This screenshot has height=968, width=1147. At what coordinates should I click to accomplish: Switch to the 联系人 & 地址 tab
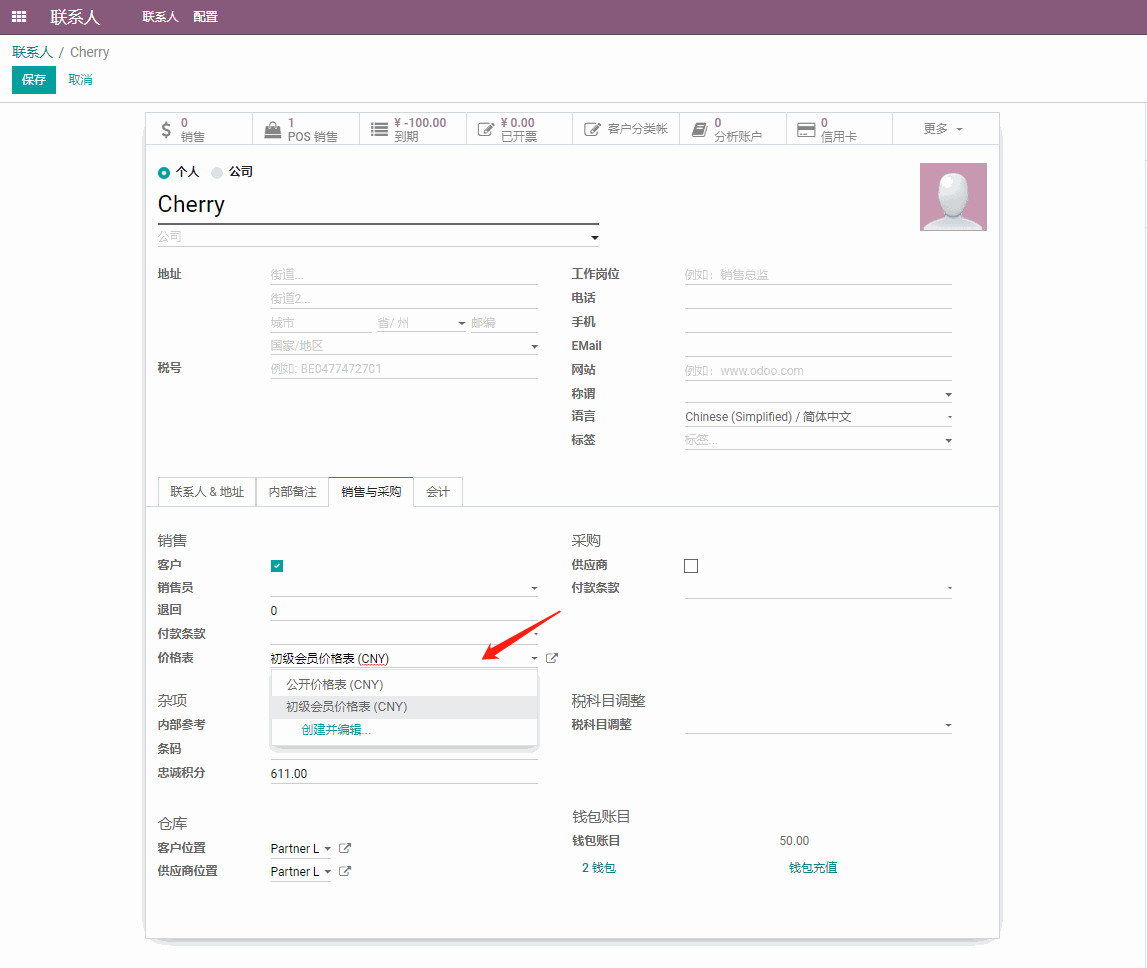pyautogui.click(x=207, y=492)
